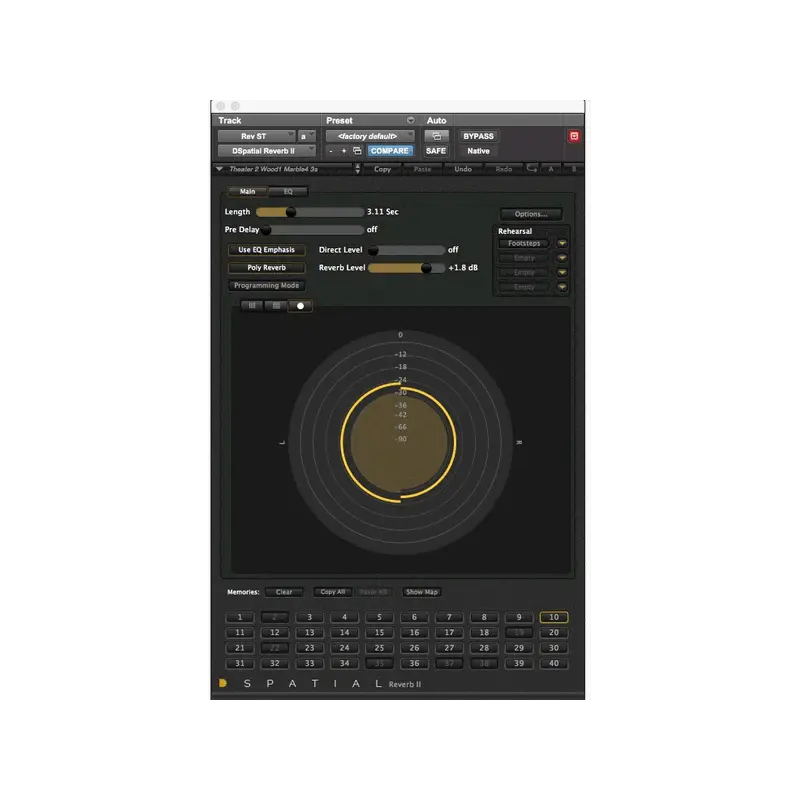Select the A comparison slot

[551, 169]
